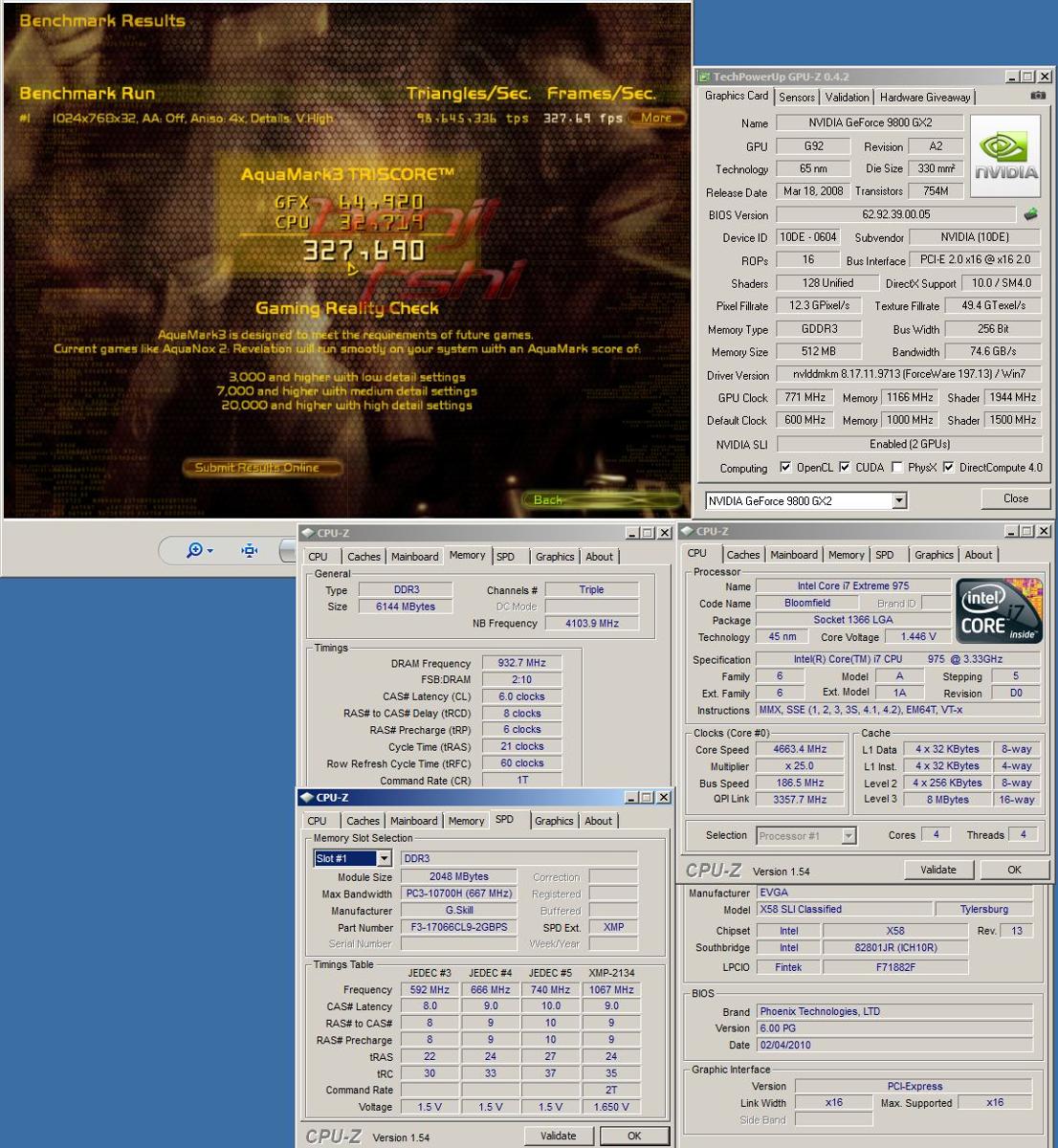This screenshot has height=1148, width=1058.
Task: Click the DRAM Frequency 932.7 MHz value
Action: coord(521,663)
